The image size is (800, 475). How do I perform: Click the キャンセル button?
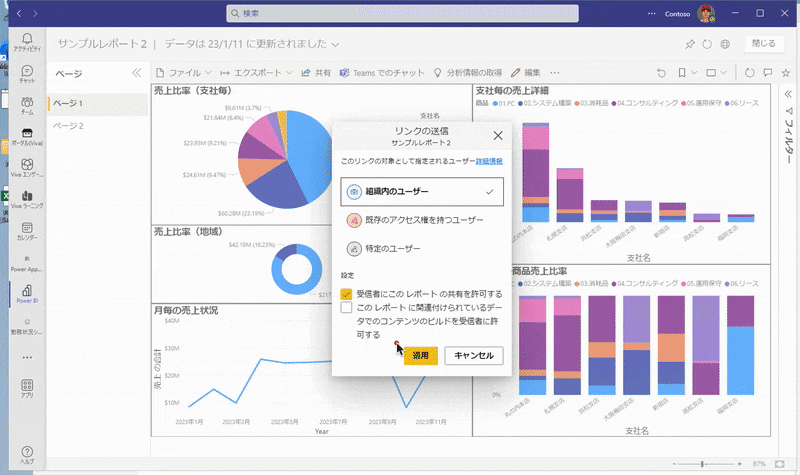(474, 356)
